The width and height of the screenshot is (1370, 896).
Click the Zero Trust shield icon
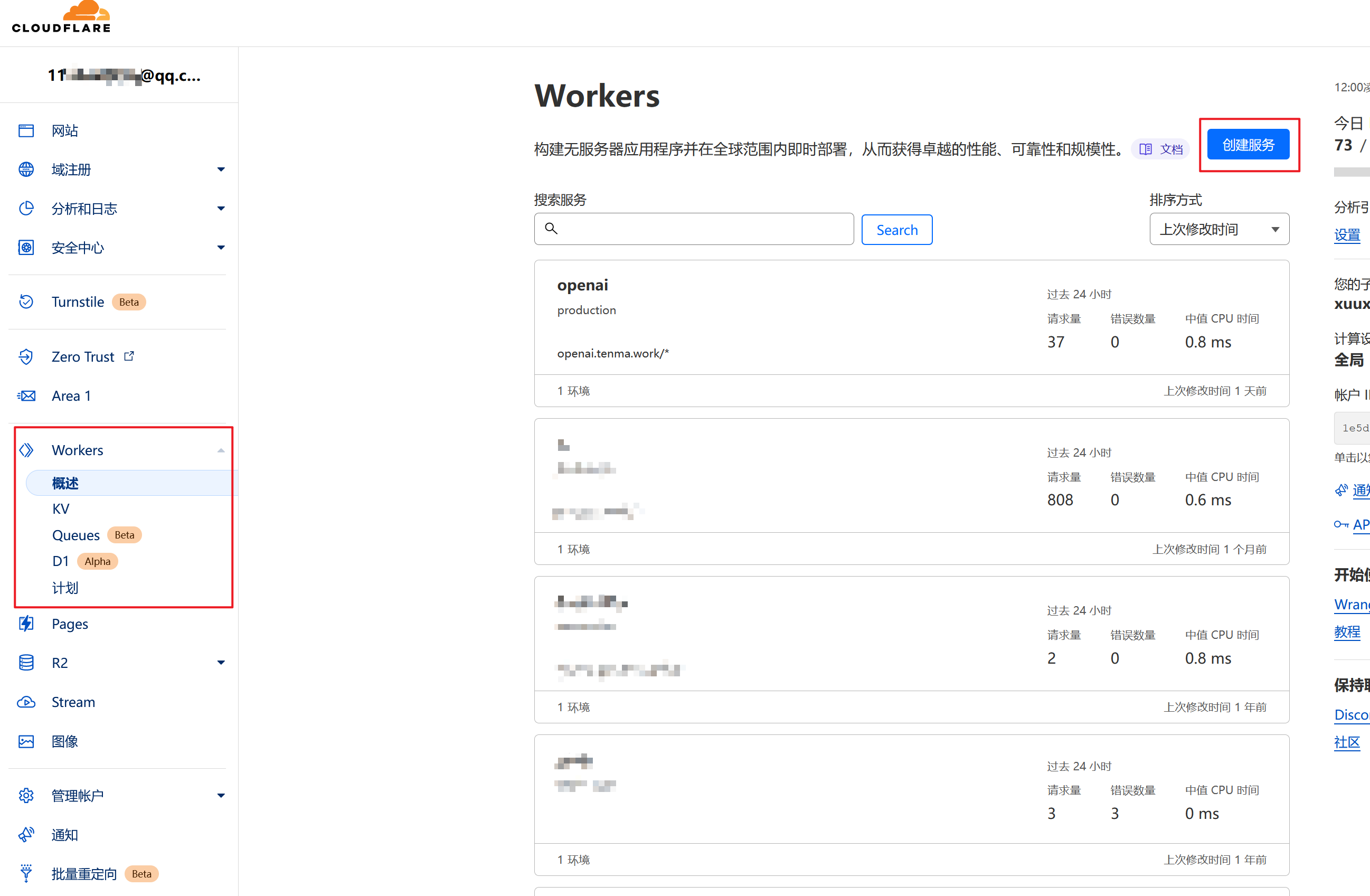(x=26, y=357)
